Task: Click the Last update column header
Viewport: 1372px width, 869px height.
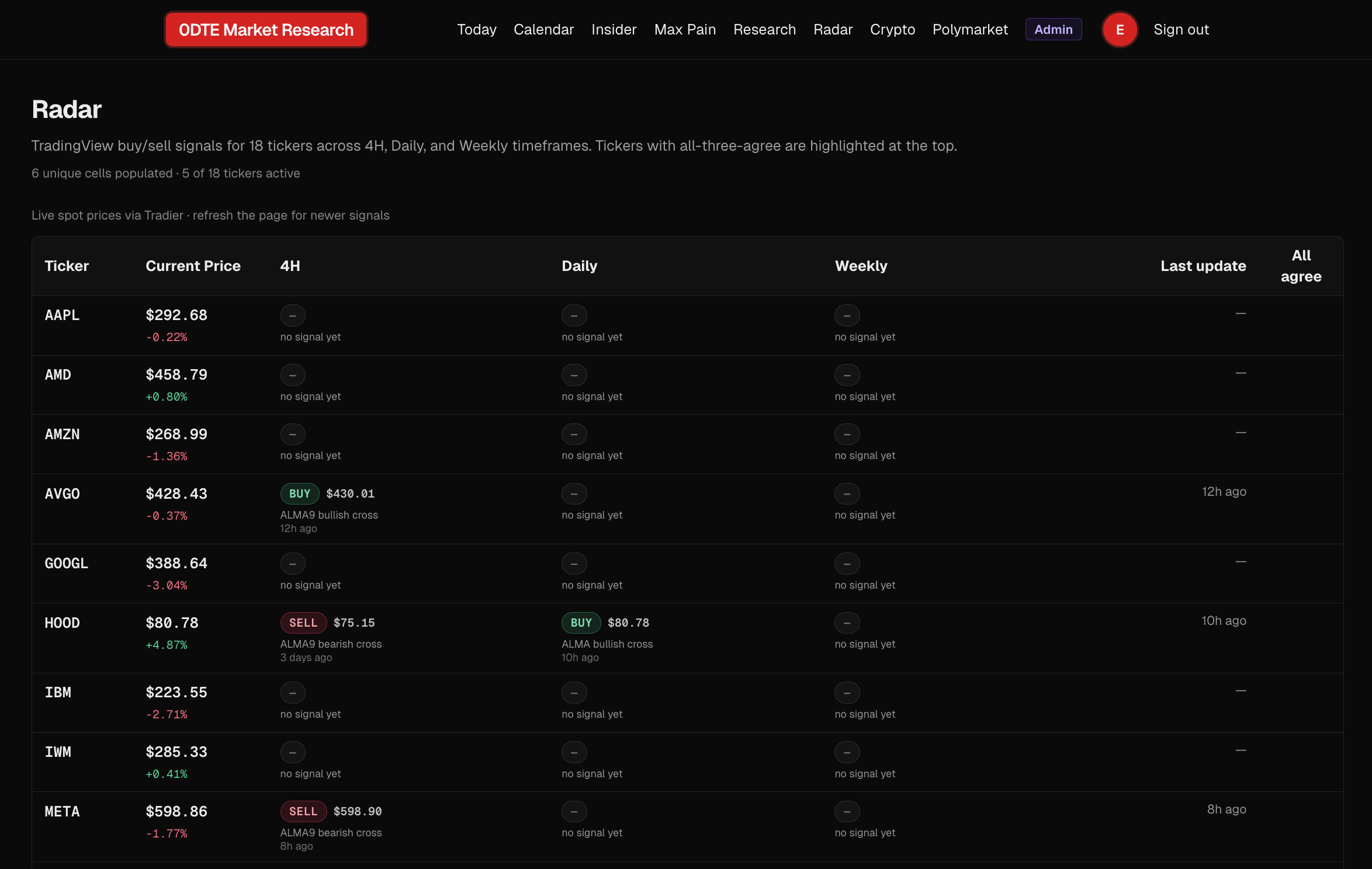Action: (x=1203, y=266)
